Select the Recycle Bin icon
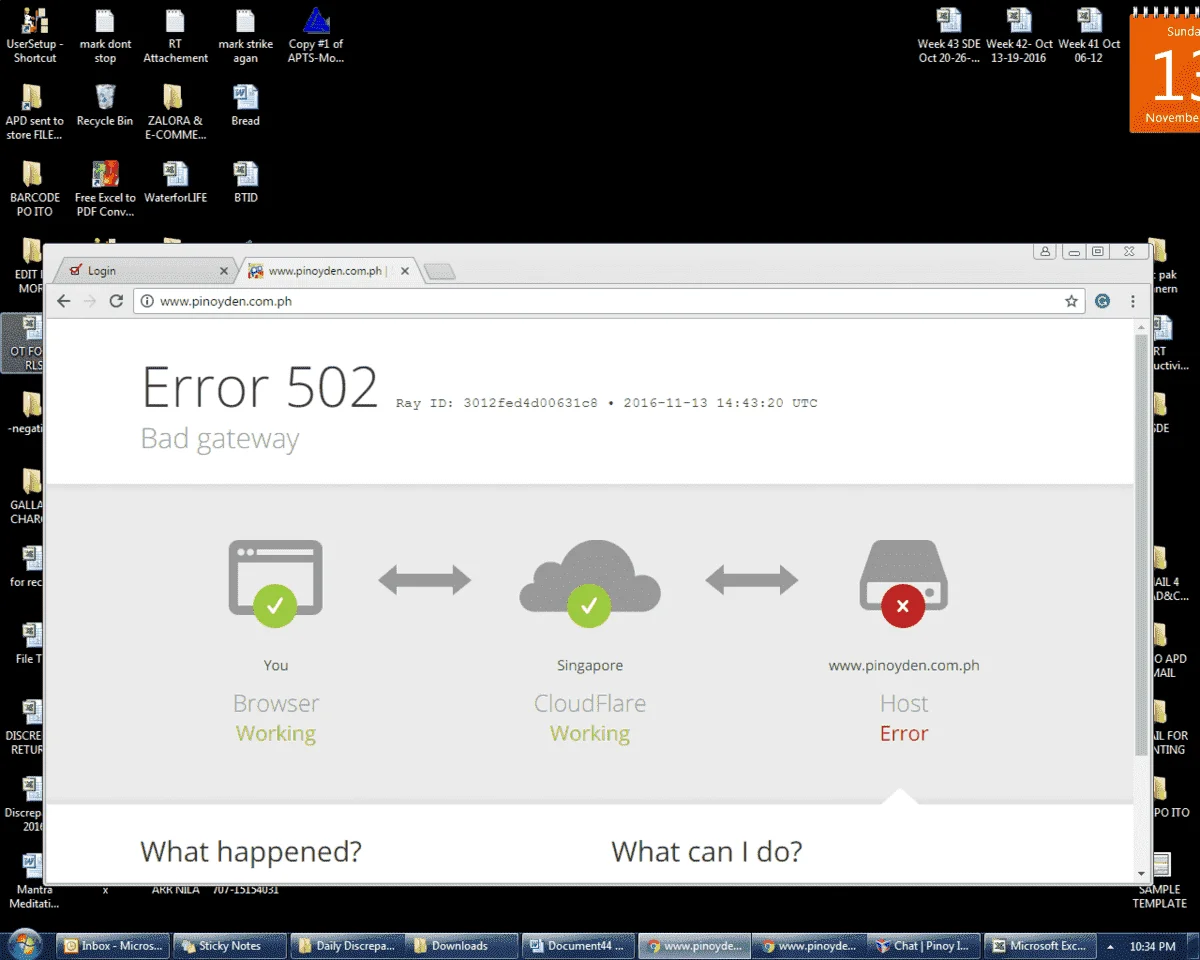This screenshot has width=1200, height=960. pyautogui.click(x=105, y=106)
